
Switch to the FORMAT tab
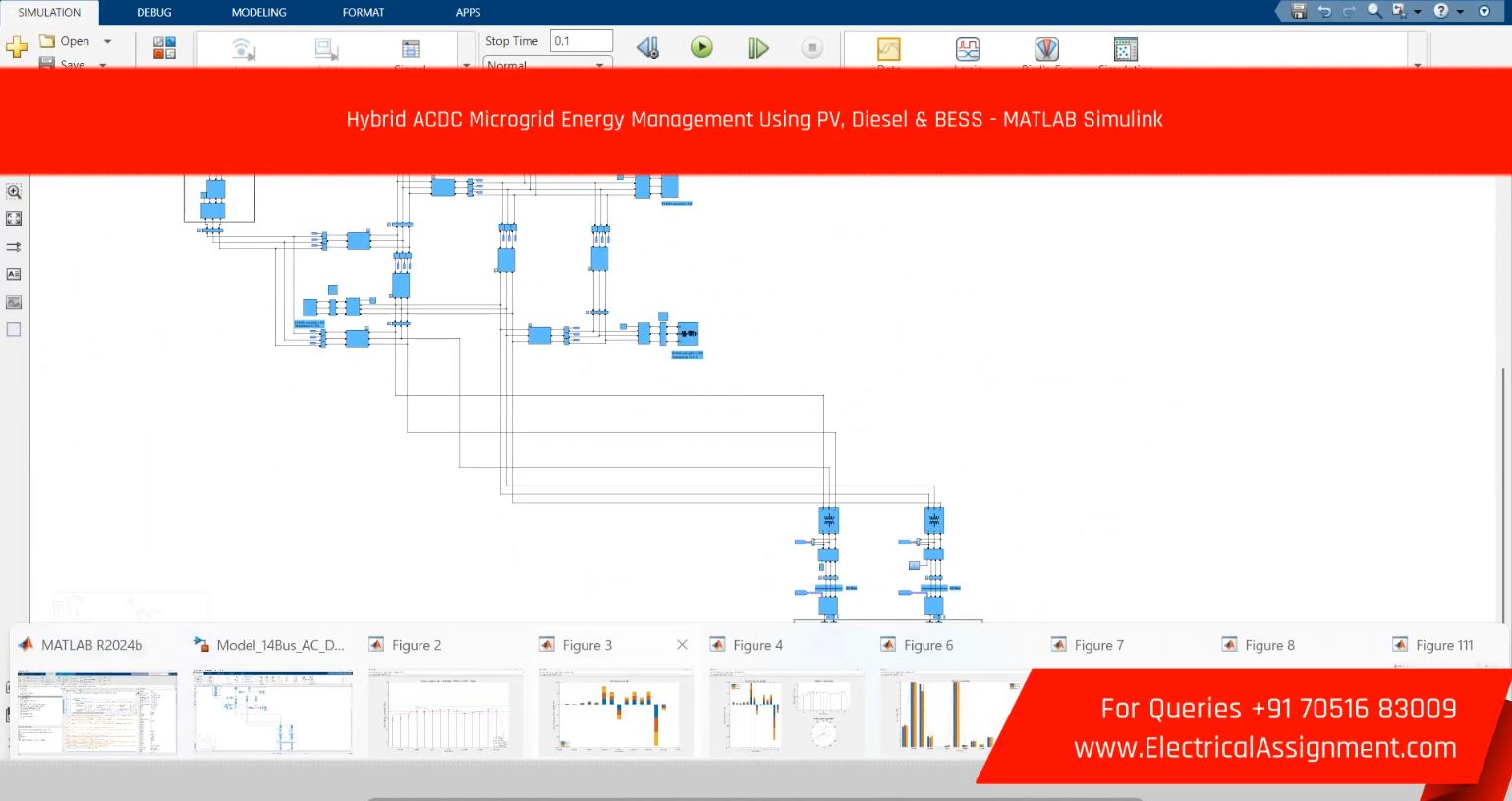point(364,12)
